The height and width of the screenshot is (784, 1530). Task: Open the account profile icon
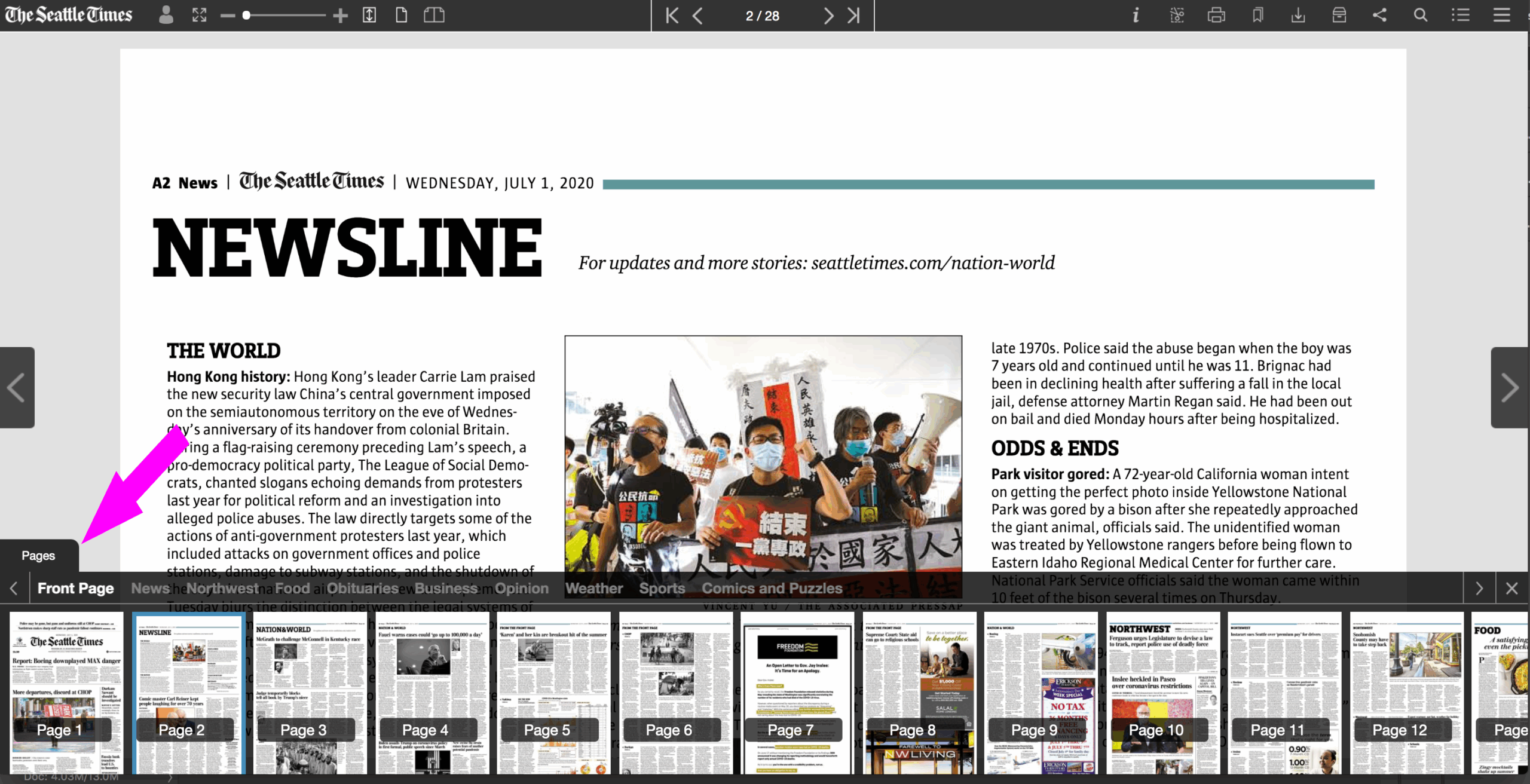click(x=166, y=16)
